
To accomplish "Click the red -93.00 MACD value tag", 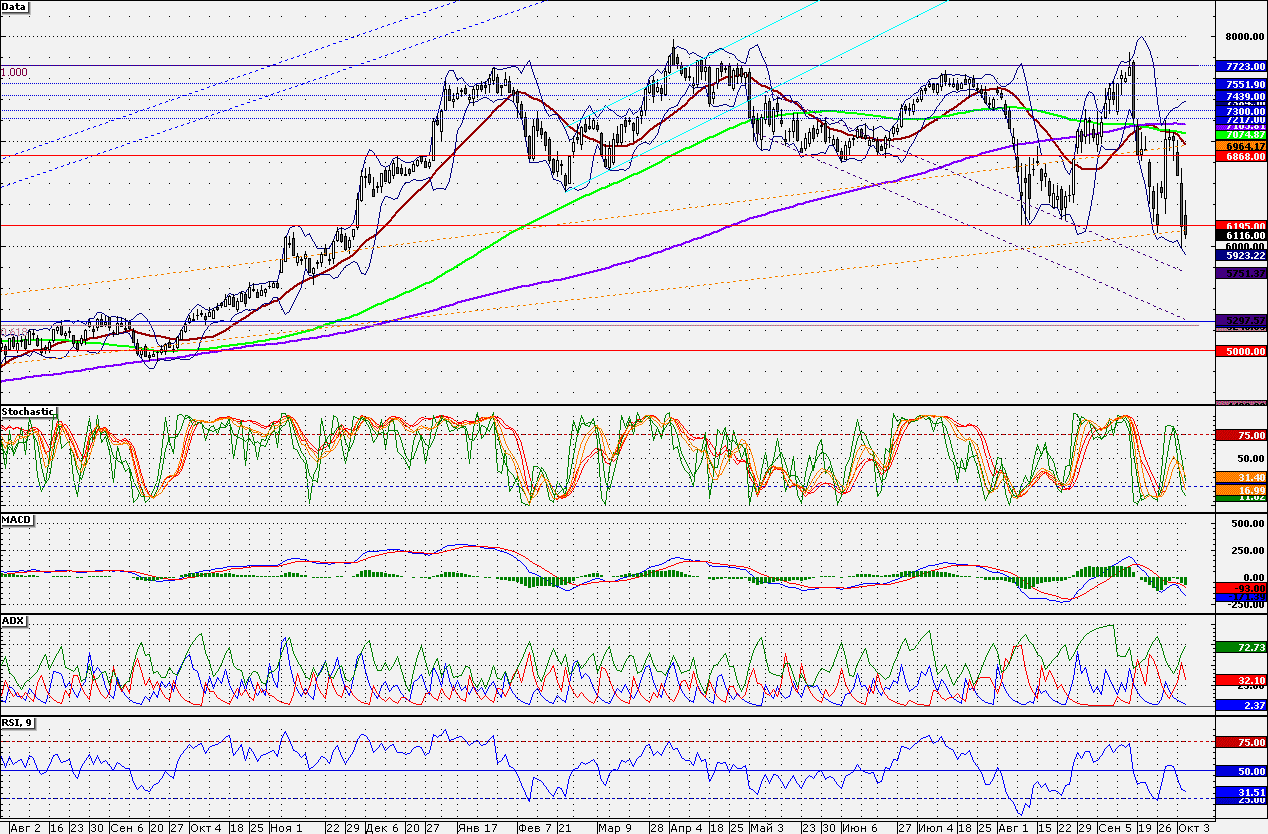I will (1240, 588).
